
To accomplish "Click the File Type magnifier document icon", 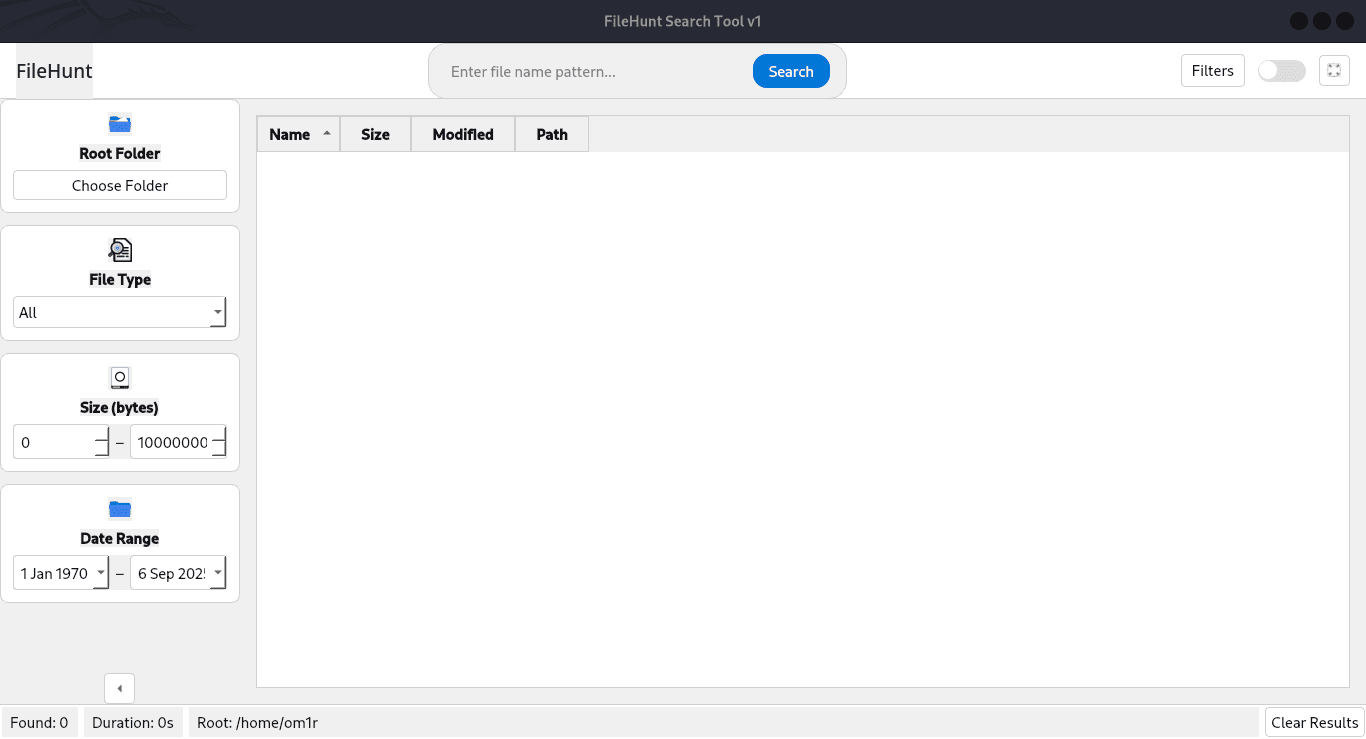I will 120,250.
